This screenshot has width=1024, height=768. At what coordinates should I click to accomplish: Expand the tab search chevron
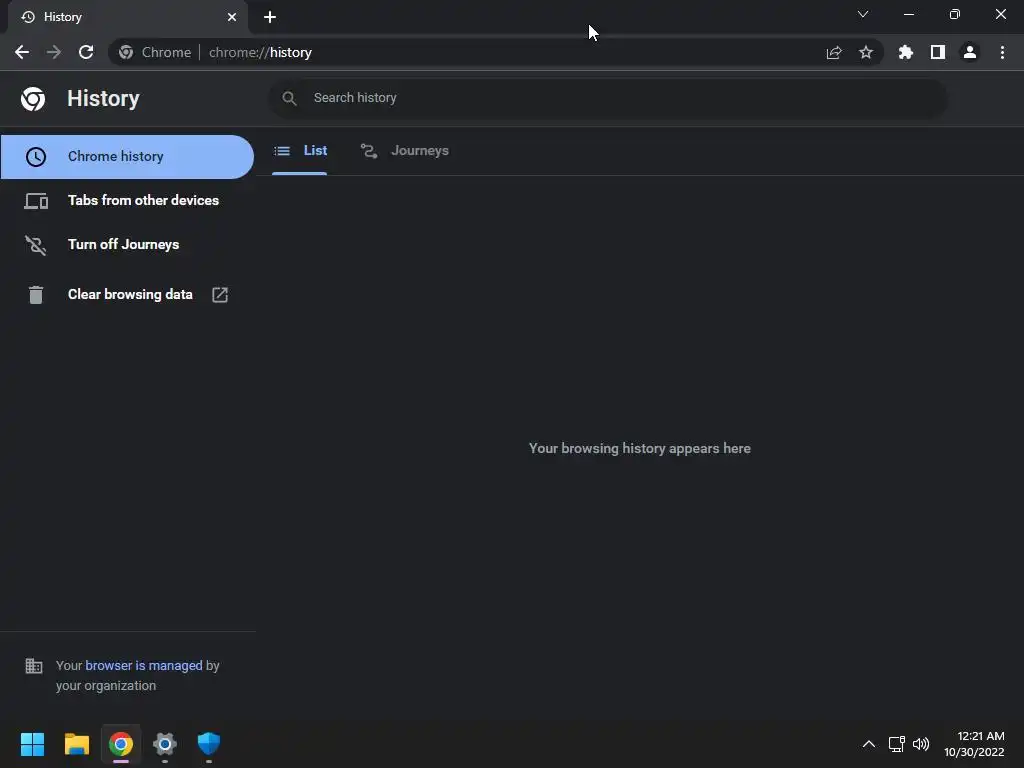[x=863, y=14]
